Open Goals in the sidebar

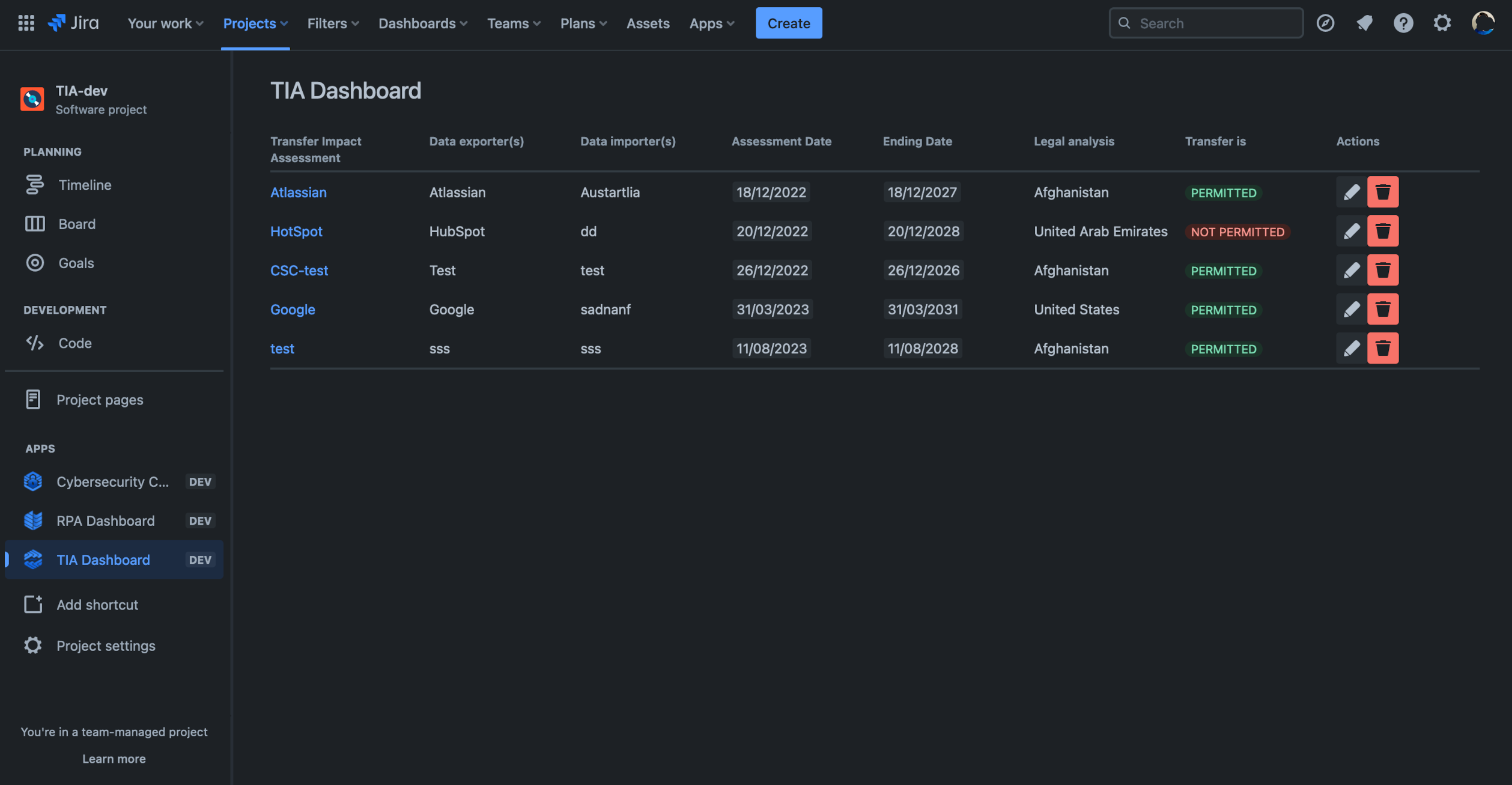114,263
